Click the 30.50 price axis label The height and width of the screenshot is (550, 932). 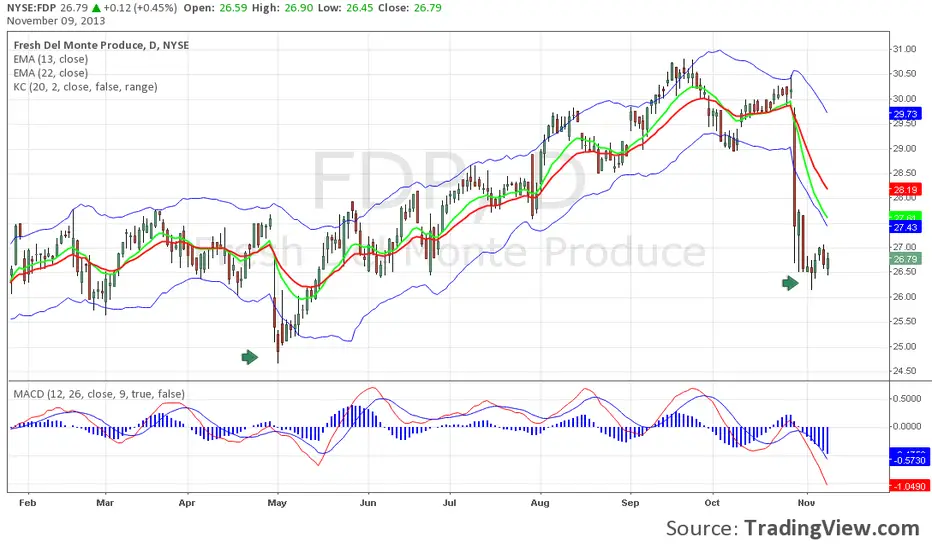coord(905,74)
